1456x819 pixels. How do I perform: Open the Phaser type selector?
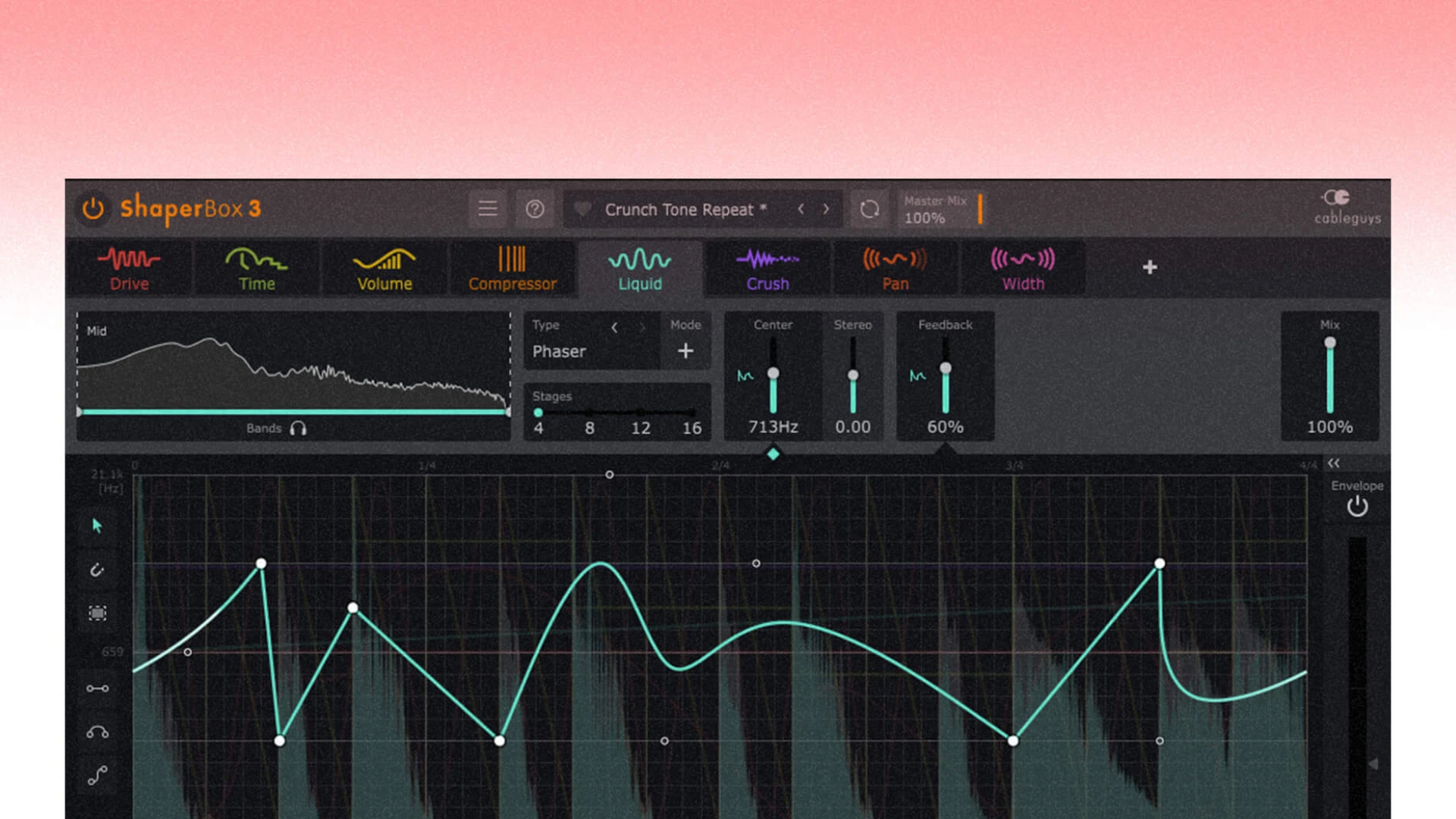click(560, 351)
